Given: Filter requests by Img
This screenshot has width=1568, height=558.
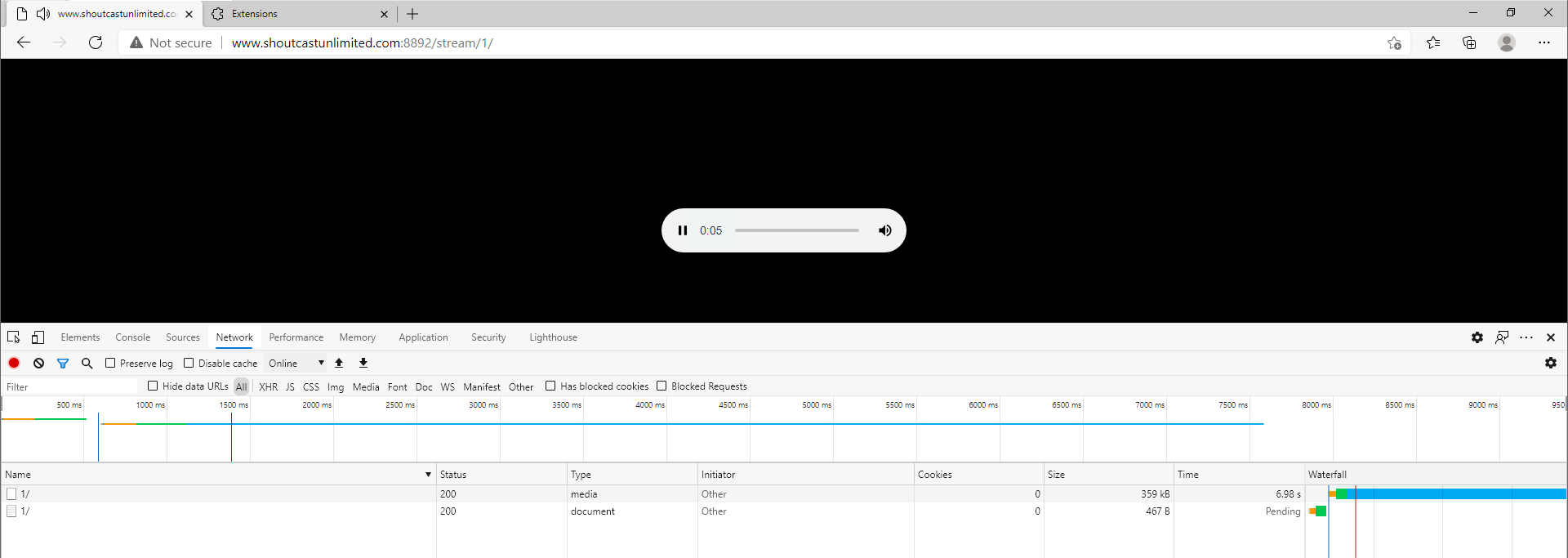Looking at the screenshot, I should (336, 386).
